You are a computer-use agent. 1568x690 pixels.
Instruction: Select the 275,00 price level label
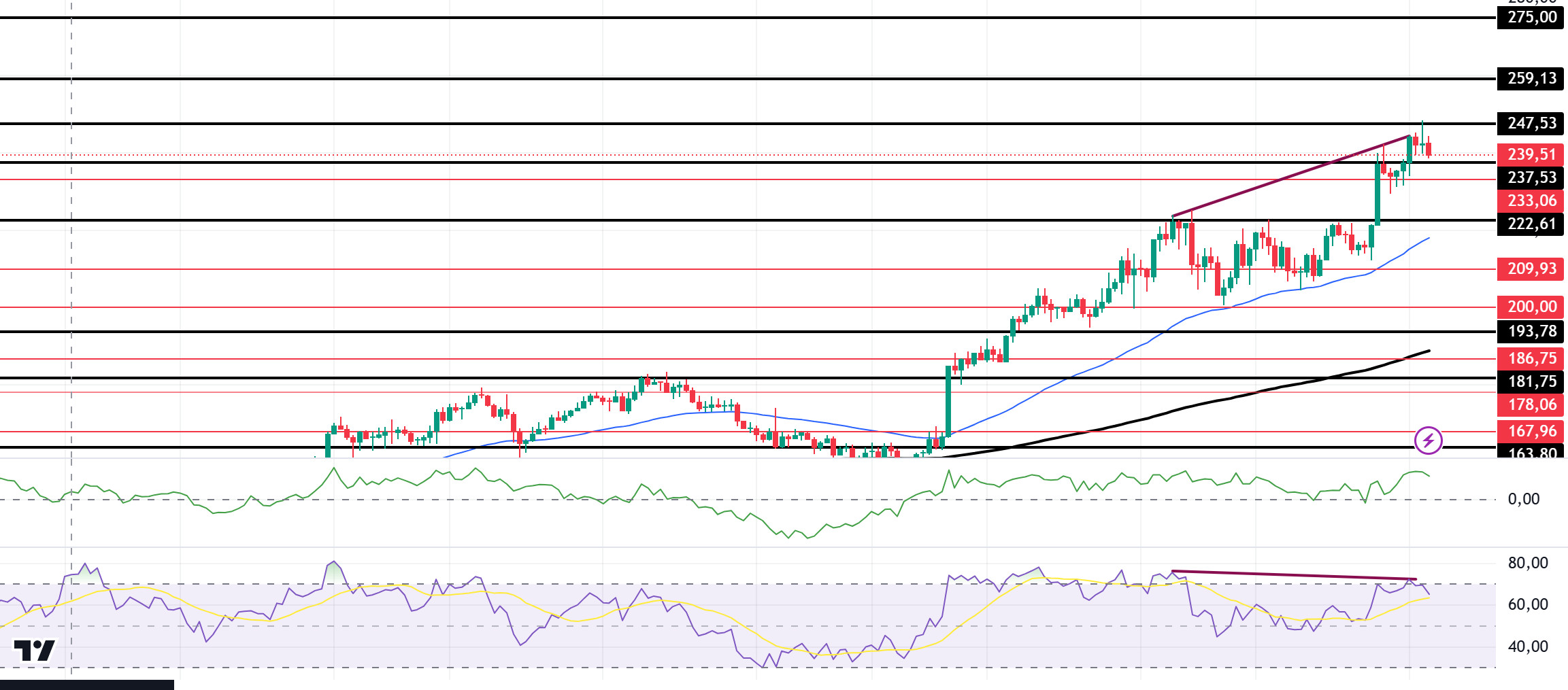pos(1531,18)
